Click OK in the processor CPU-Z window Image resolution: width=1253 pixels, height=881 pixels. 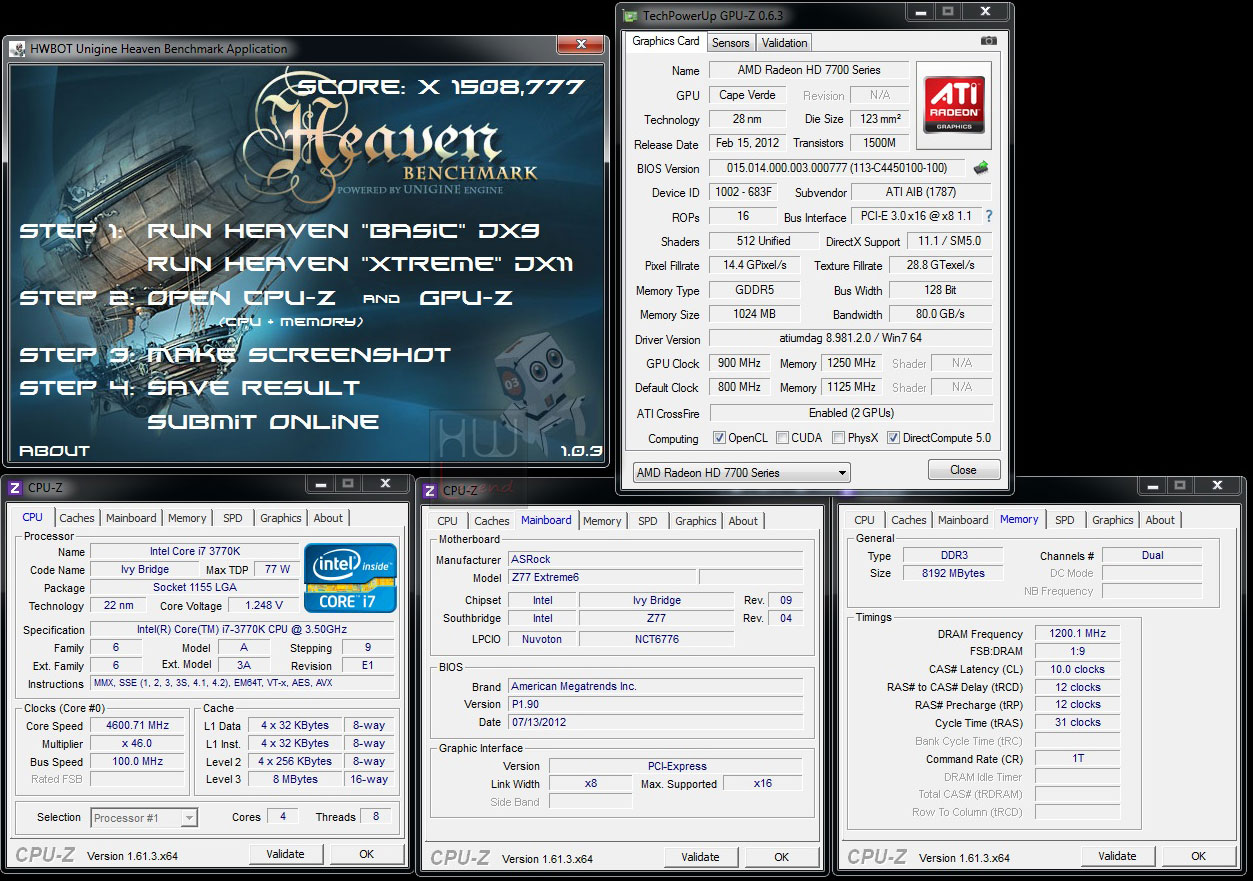coord(367,854)
